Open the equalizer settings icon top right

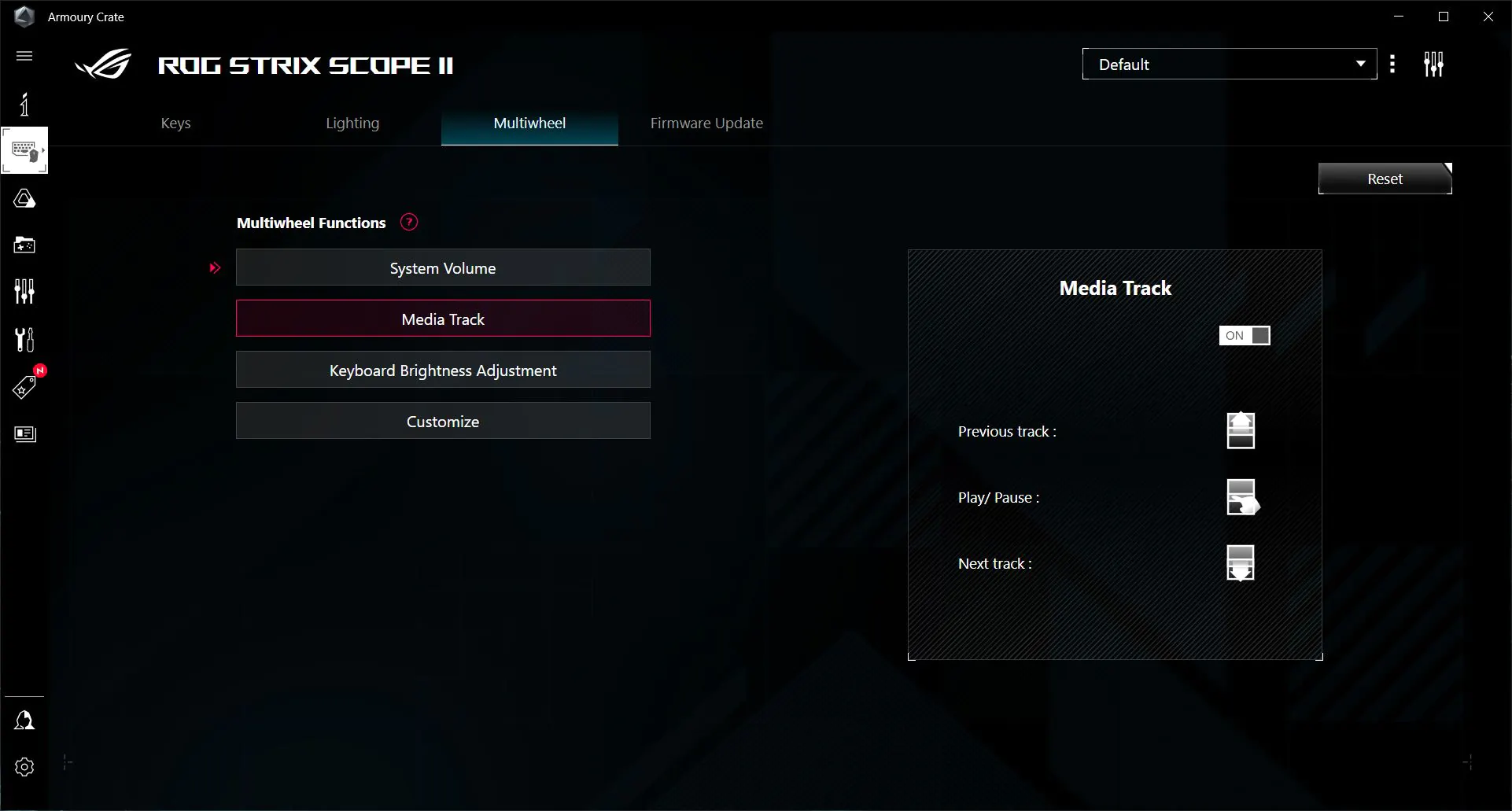tap(1433, 64)
